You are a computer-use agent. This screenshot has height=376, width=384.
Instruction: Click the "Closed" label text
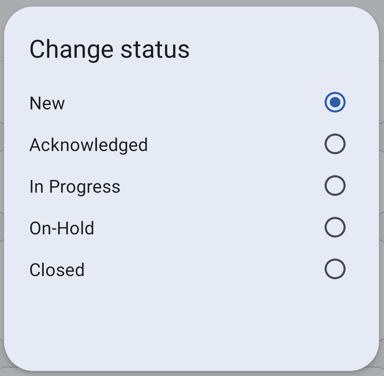click(x=57, y=270)
